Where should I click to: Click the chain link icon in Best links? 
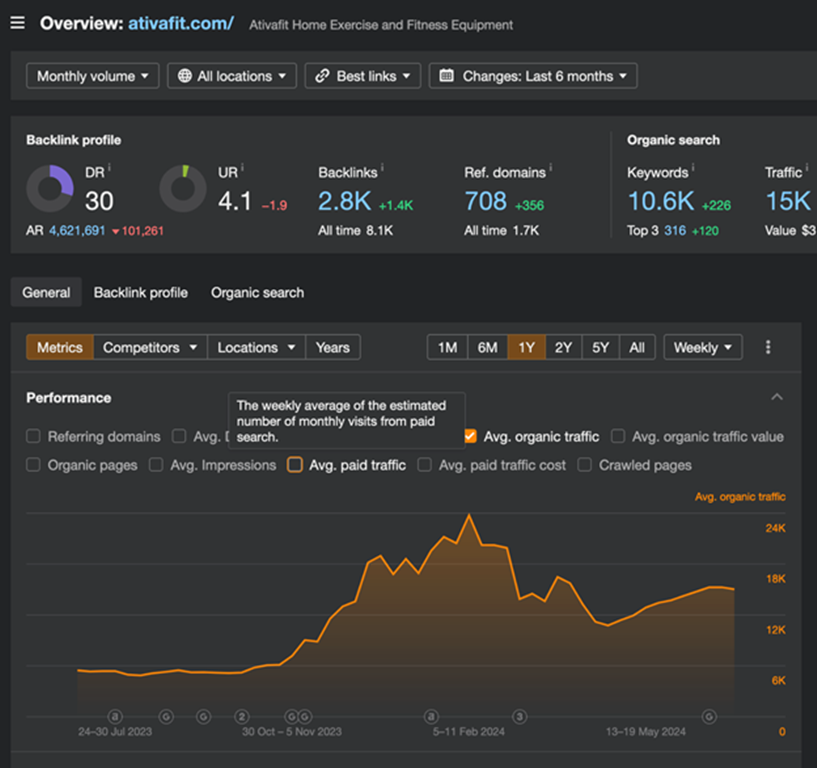322,76
